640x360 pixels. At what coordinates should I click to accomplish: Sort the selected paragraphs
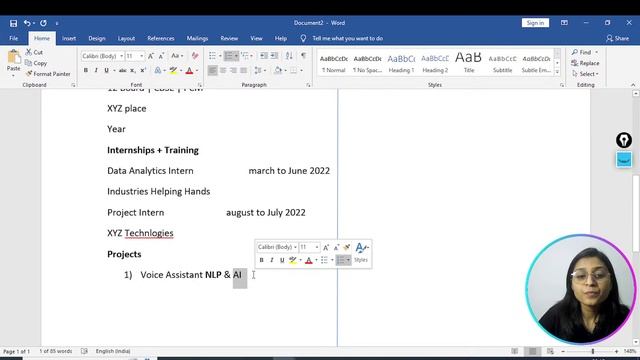(289, 56)
